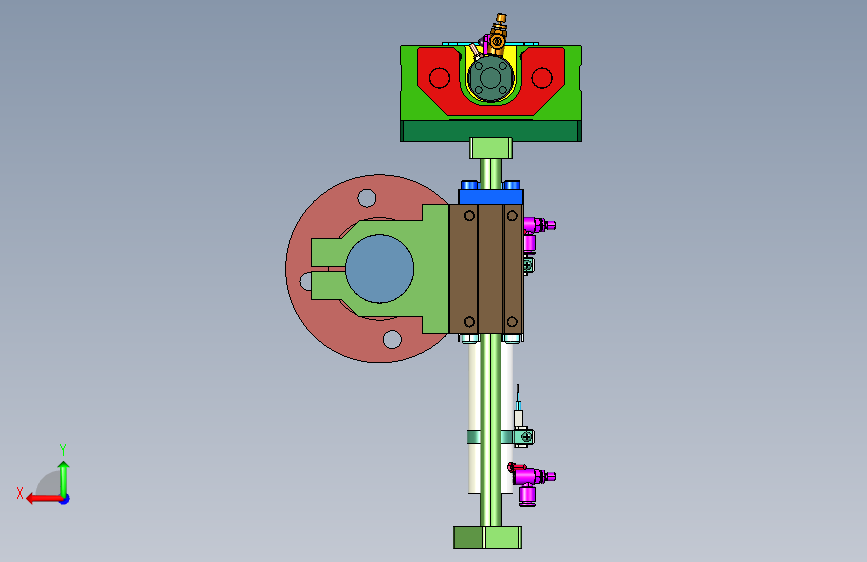Screen dimensions: 867x562
Task: Select the dark green base plate under housing
Action: (490, 132)
